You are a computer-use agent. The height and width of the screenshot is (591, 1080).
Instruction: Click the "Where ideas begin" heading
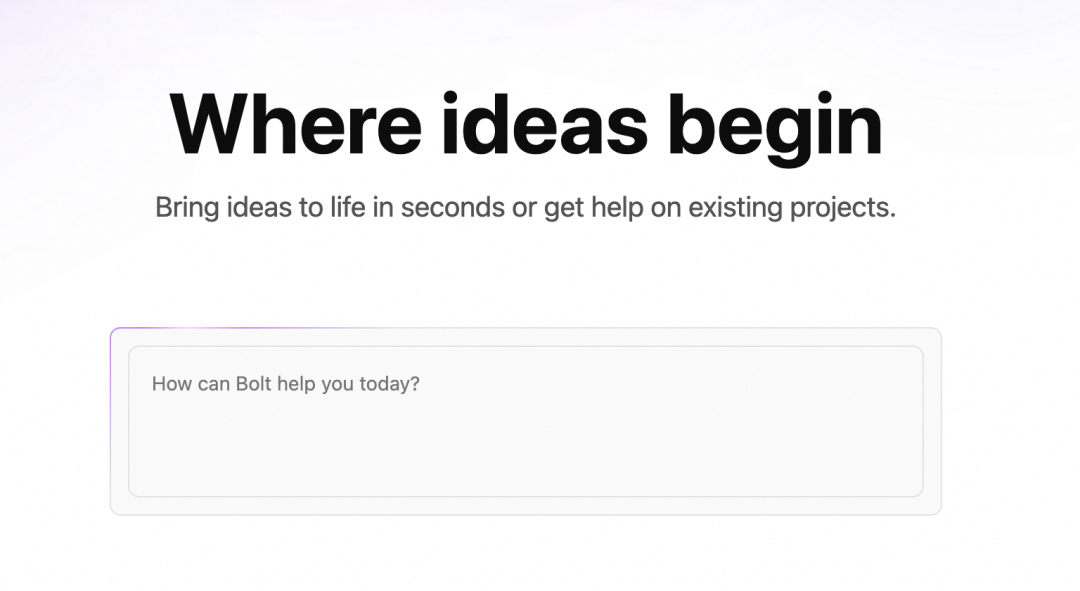(x=526, y=127)
